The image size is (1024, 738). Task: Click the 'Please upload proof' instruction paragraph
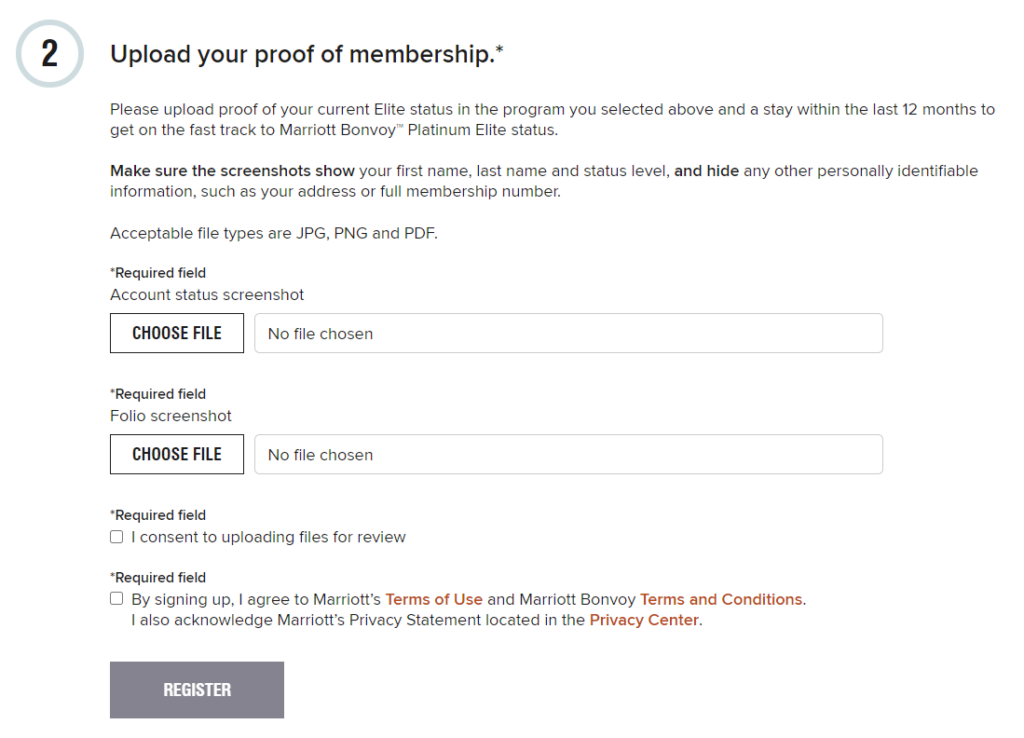552,120
